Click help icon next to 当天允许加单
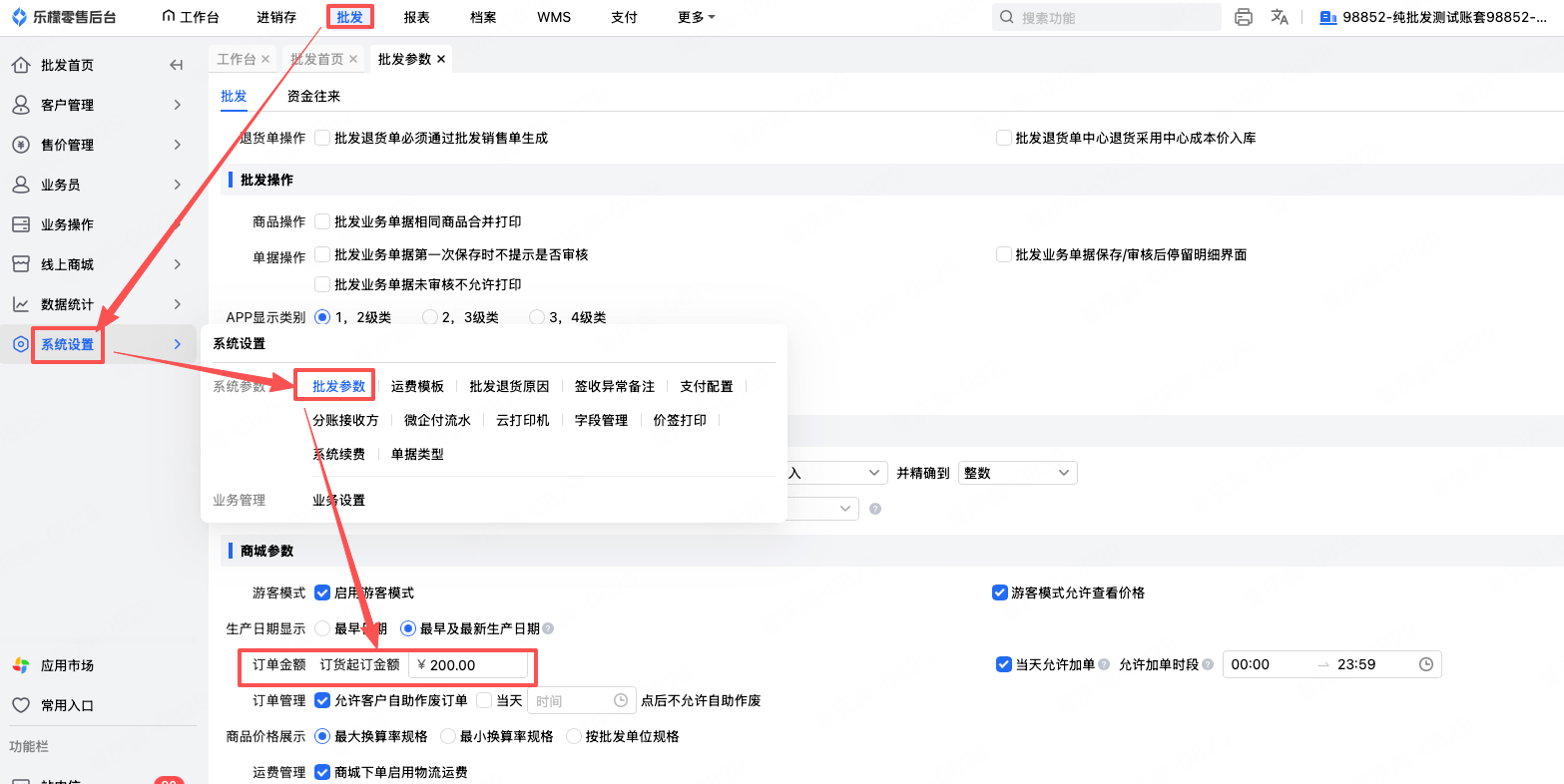 tap(1104, 664)
